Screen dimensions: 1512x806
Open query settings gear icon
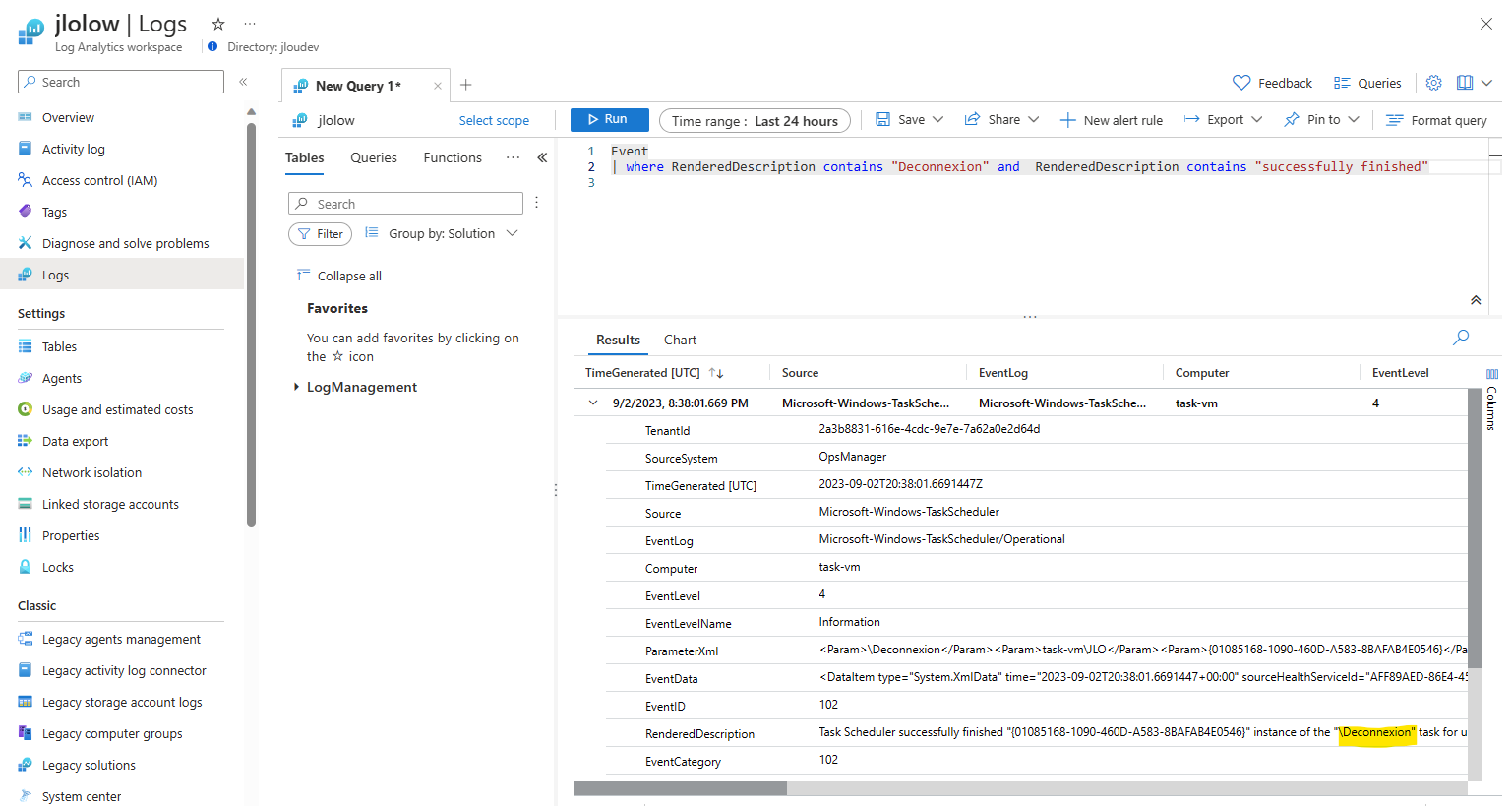point(1434,83)
